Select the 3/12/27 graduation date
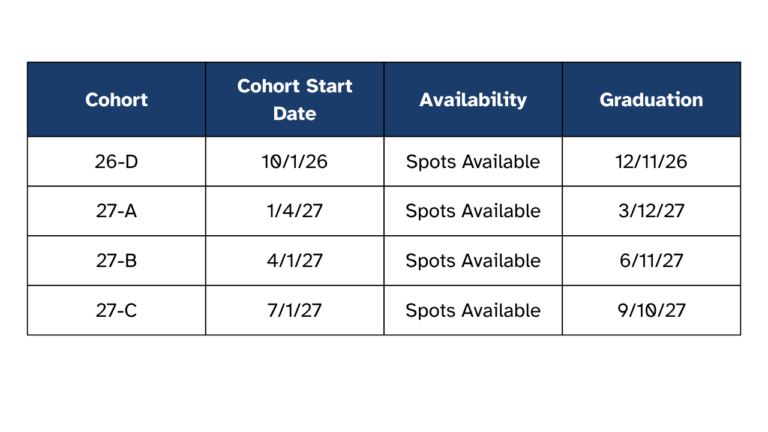 [x=651, y=211]
